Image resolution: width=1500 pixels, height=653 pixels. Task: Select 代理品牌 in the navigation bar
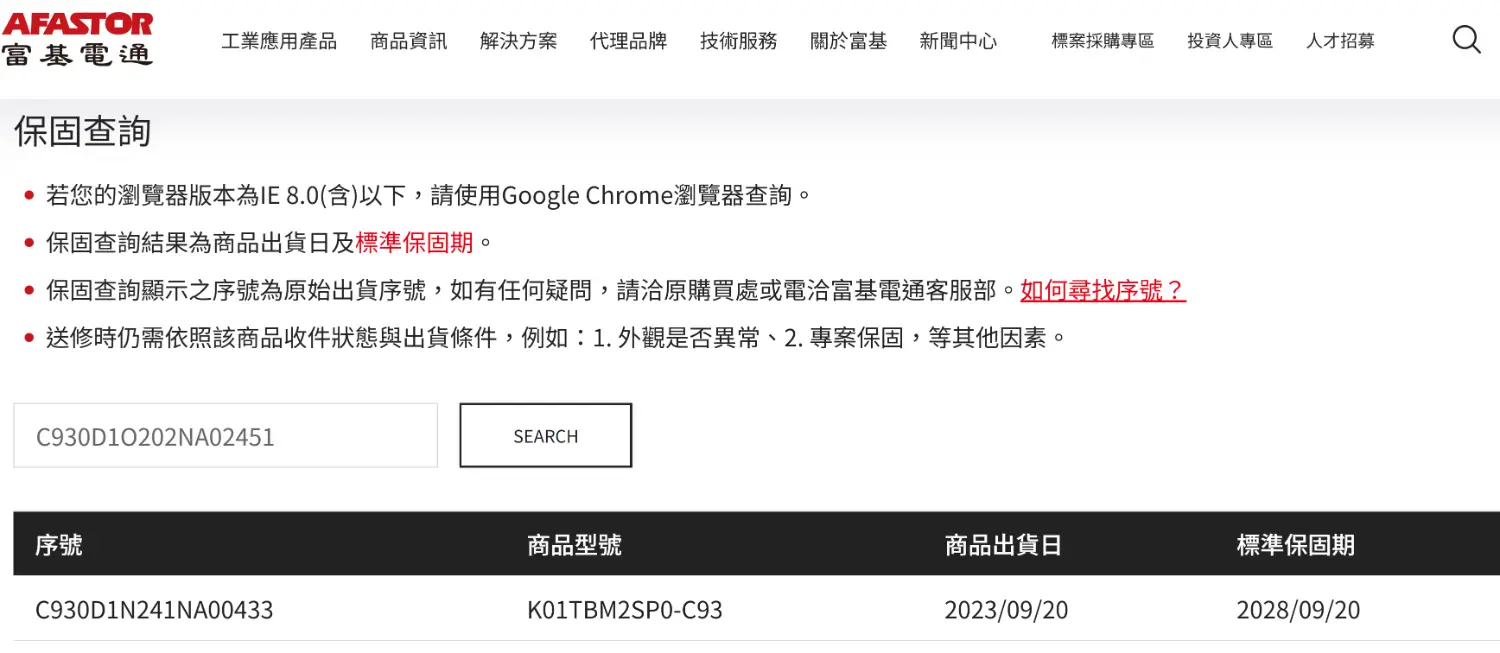628,41
